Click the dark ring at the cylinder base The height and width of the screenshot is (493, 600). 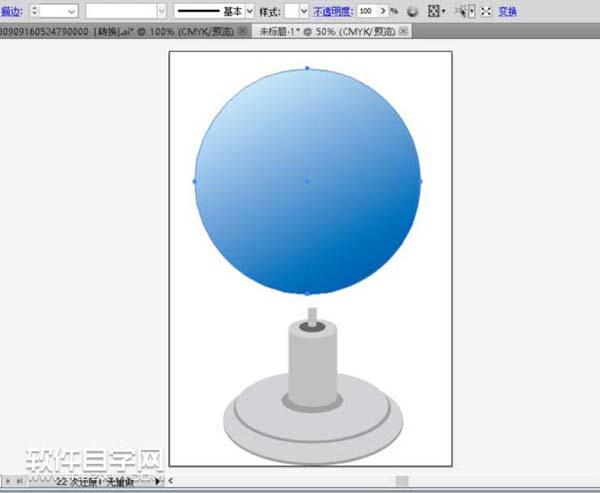pos(312,408)
